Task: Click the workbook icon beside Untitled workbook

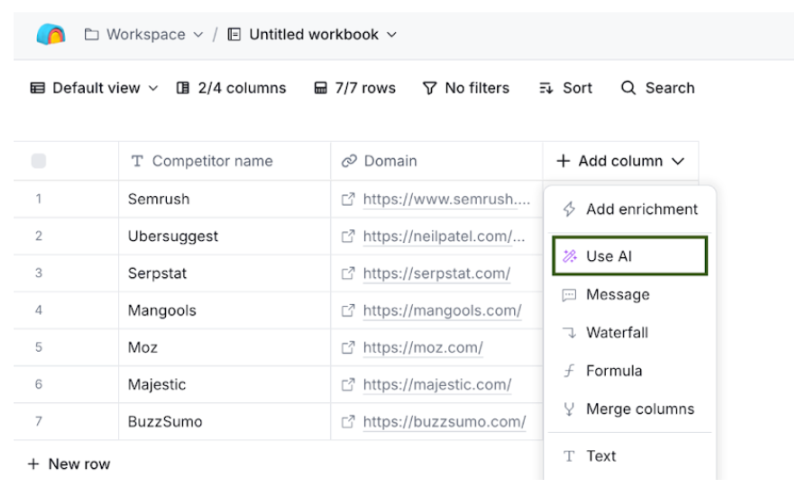Action: pos(234,34)
